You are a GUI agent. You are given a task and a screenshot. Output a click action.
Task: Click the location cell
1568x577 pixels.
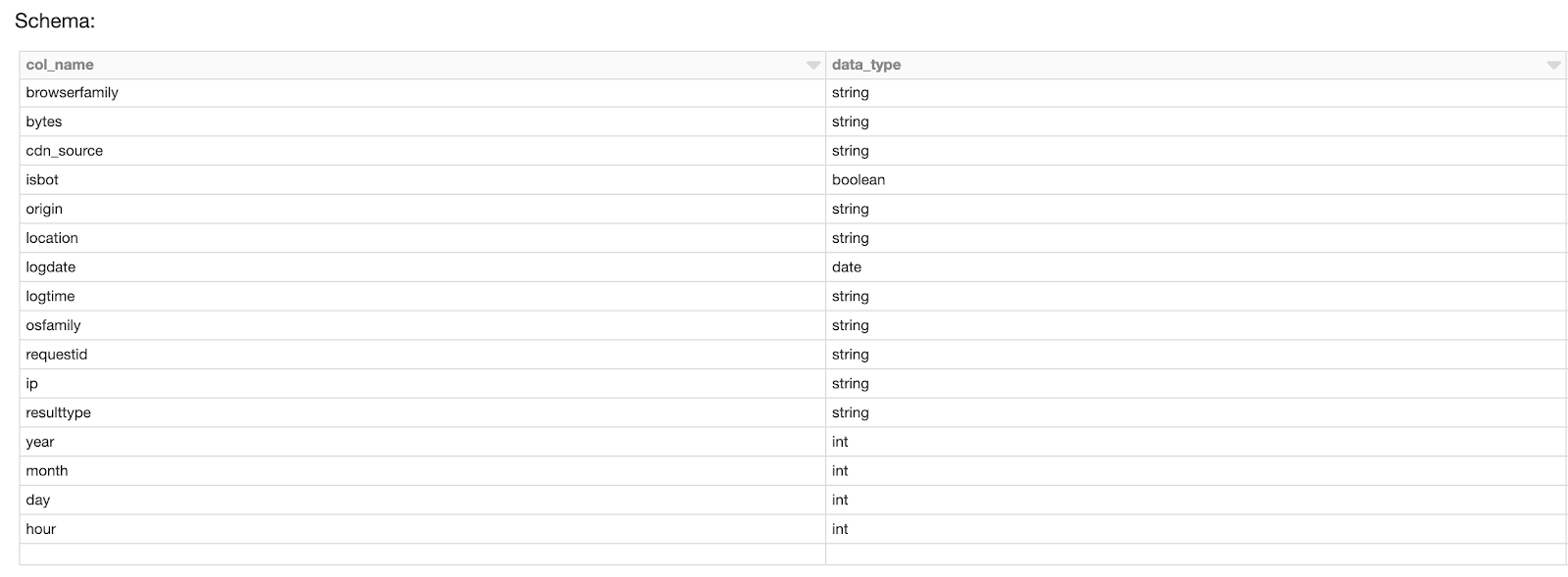(x=52, y=238)
